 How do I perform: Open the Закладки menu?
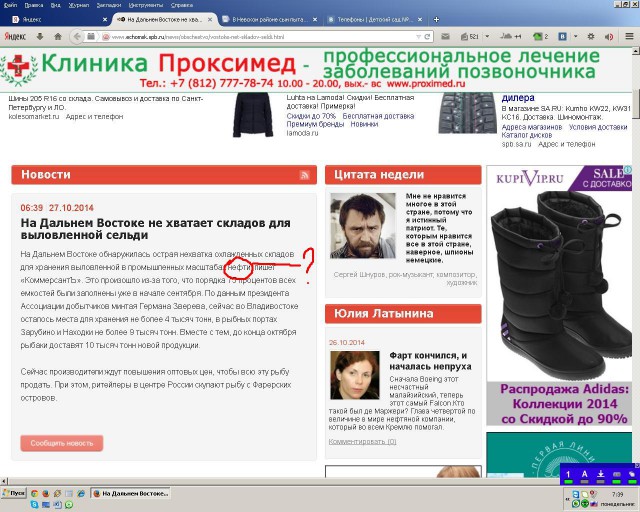click(x=109, y=5)
